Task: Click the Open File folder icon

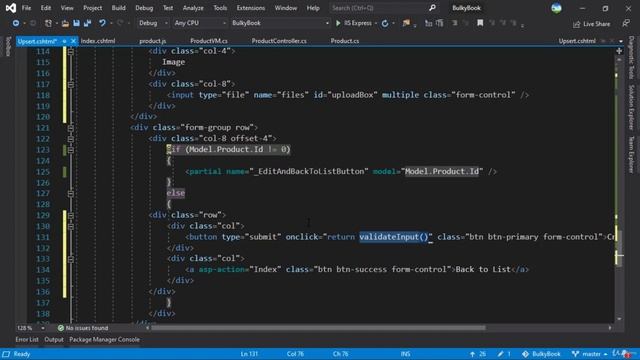Action: [65, 23]
